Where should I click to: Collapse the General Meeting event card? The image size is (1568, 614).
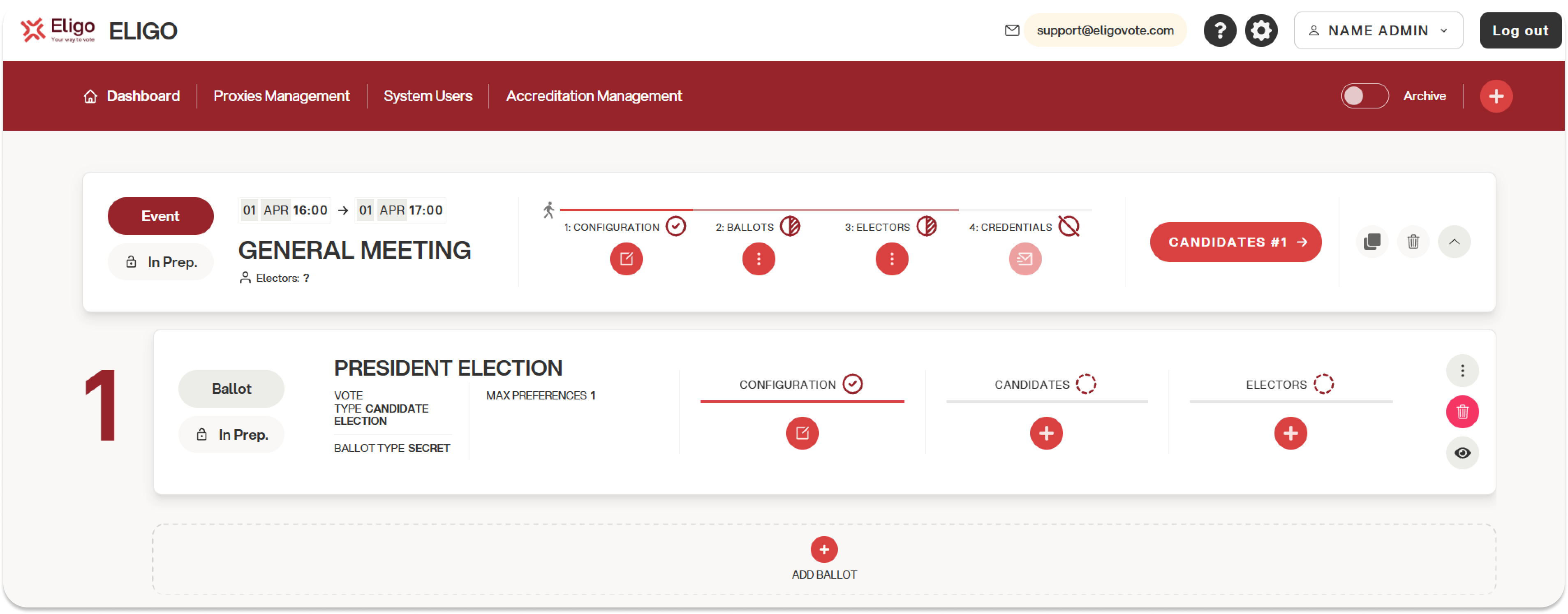1454,242
